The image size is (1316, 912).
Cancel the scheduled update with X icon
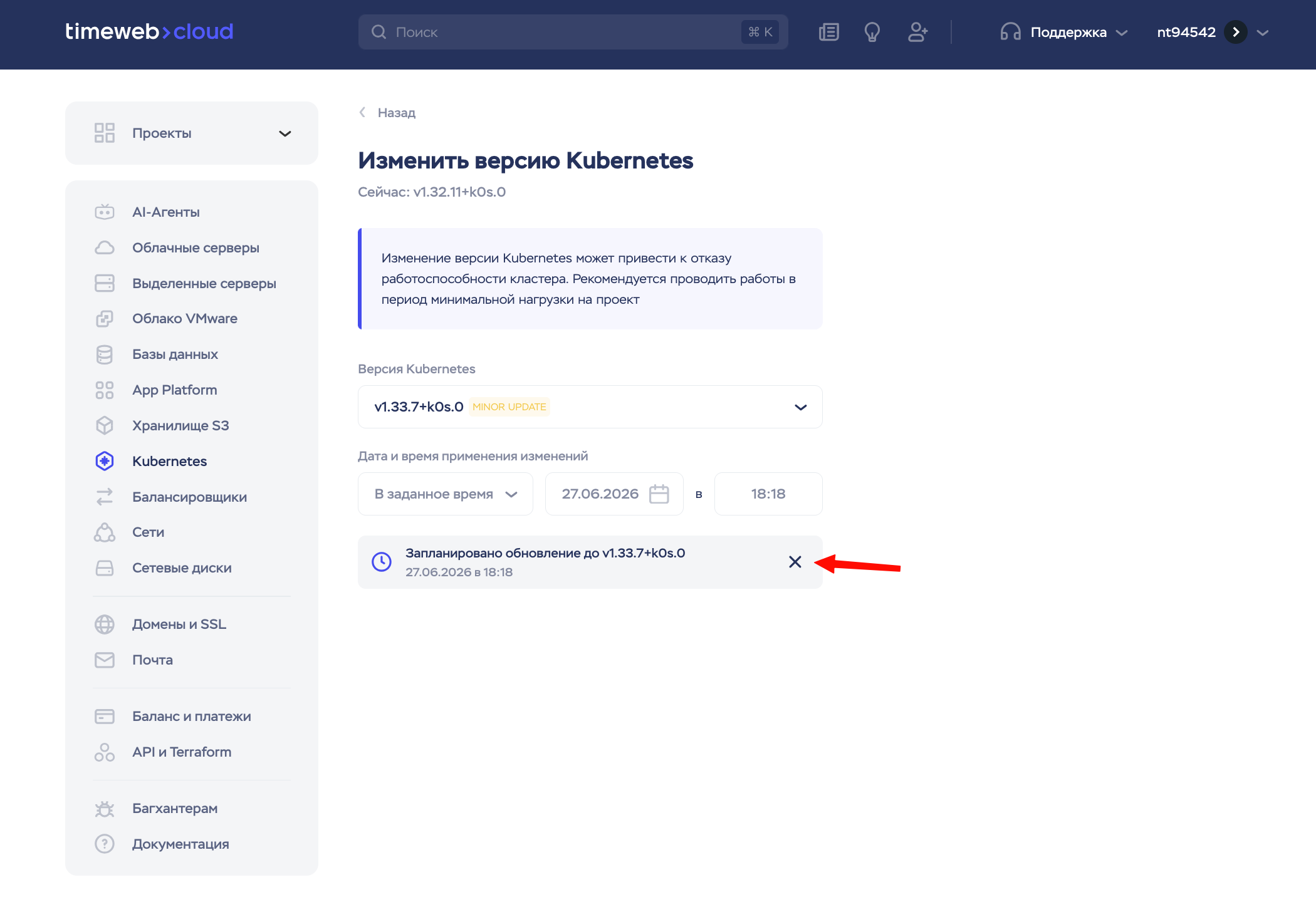tap(795, 562)
